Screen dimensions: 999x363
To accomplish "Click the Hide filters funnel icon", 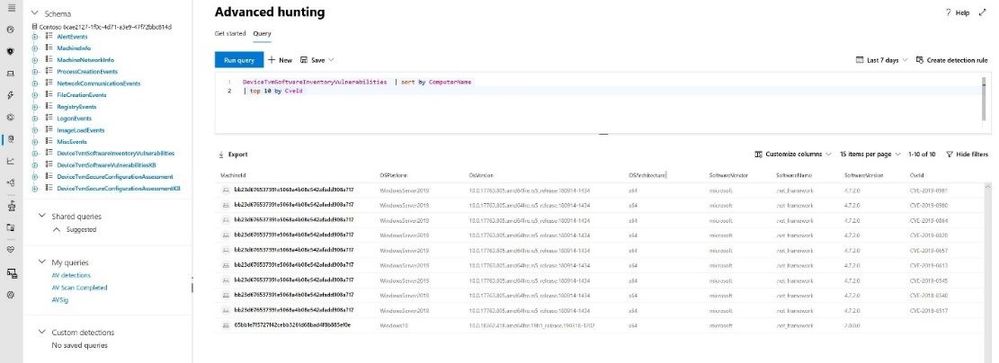I will tap(949, 154).
